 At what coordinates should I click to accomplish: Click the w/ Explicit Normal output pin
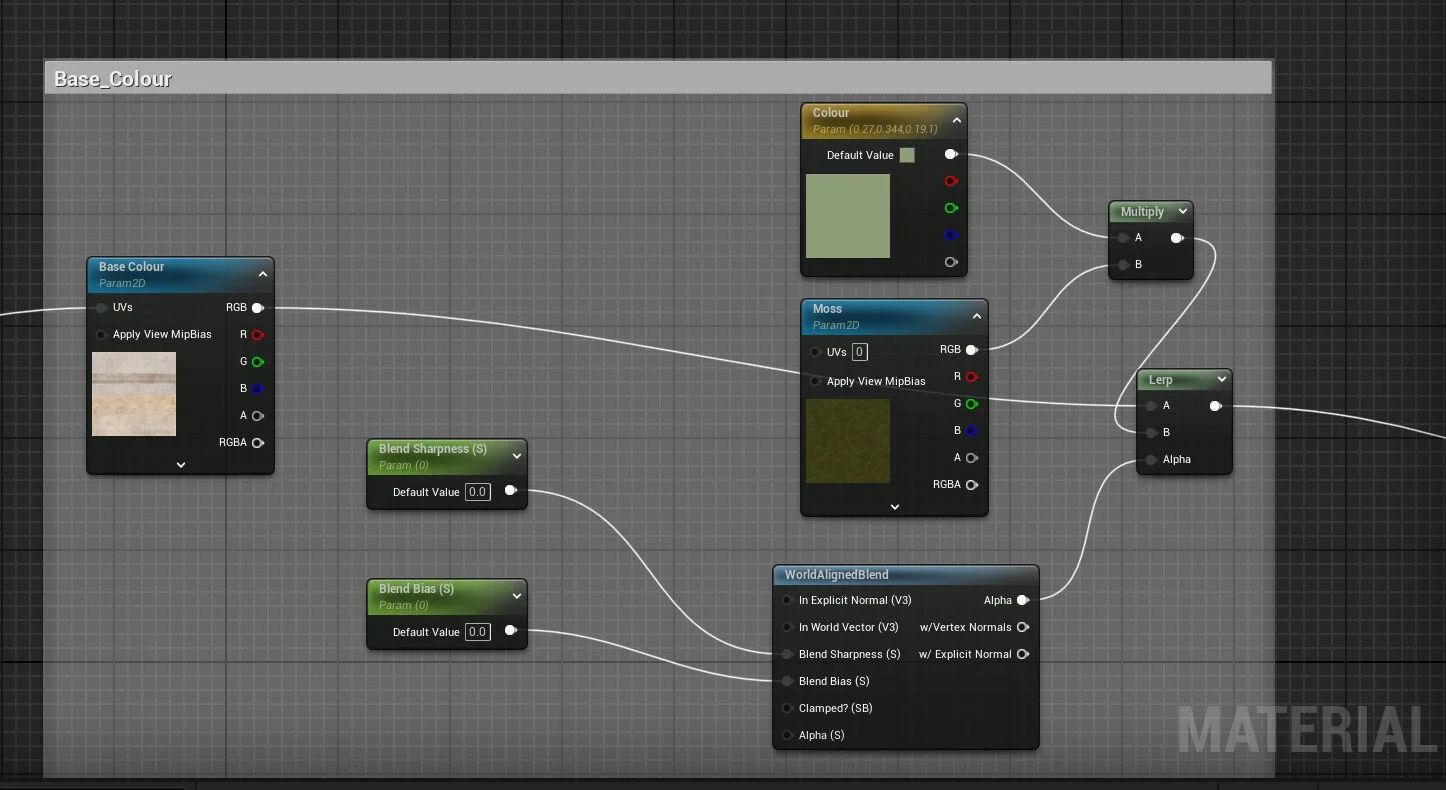[x=1022, y=655]
